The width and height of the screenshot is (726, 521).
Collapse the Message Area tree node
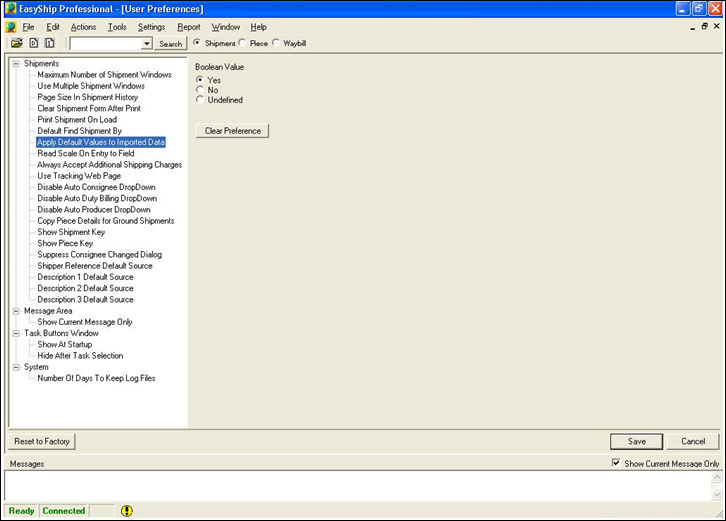click(x=16, y=311)
